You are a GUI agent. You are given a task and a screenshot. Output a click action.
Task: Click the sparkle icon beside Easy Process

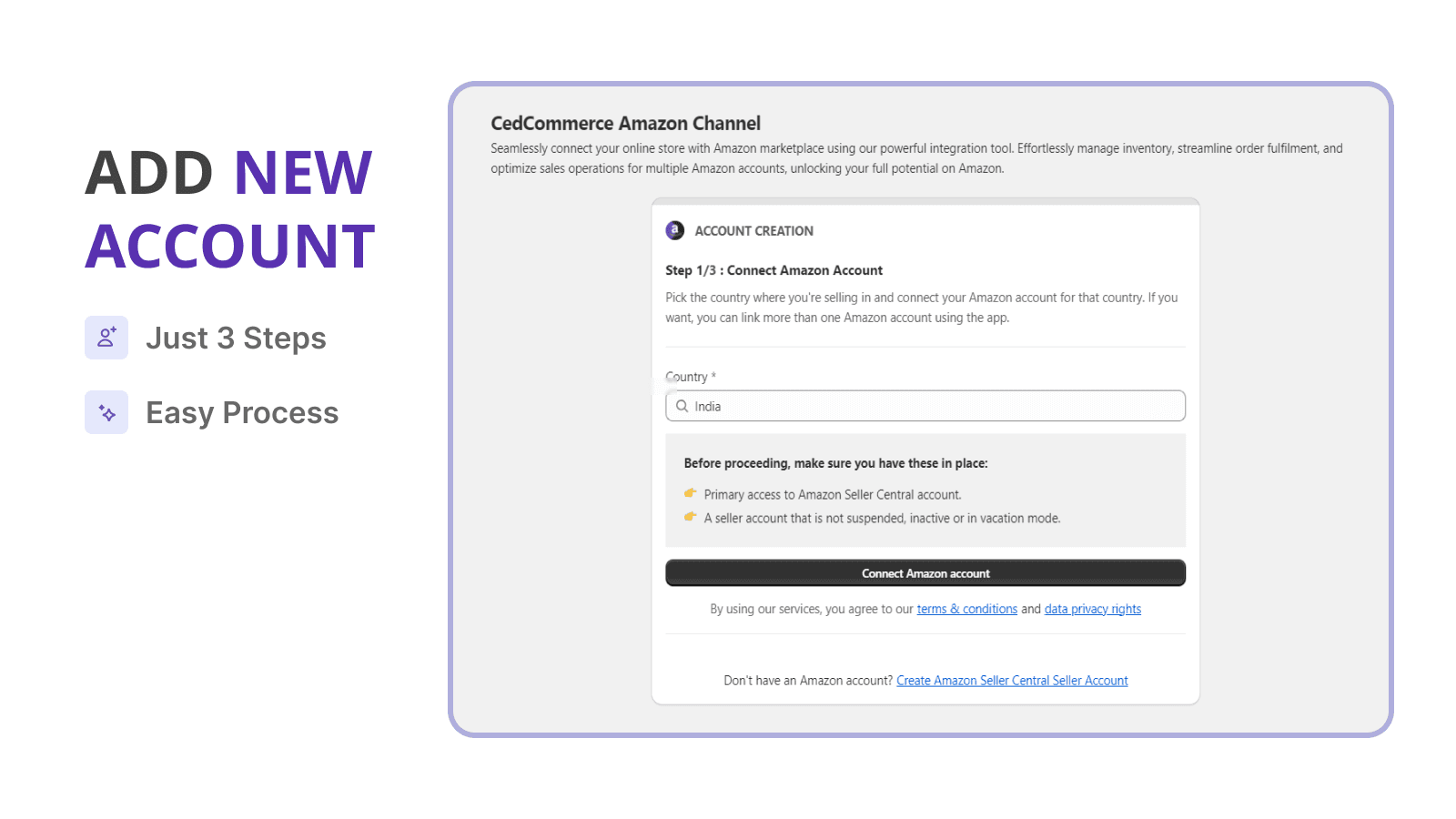coord(106,412)
